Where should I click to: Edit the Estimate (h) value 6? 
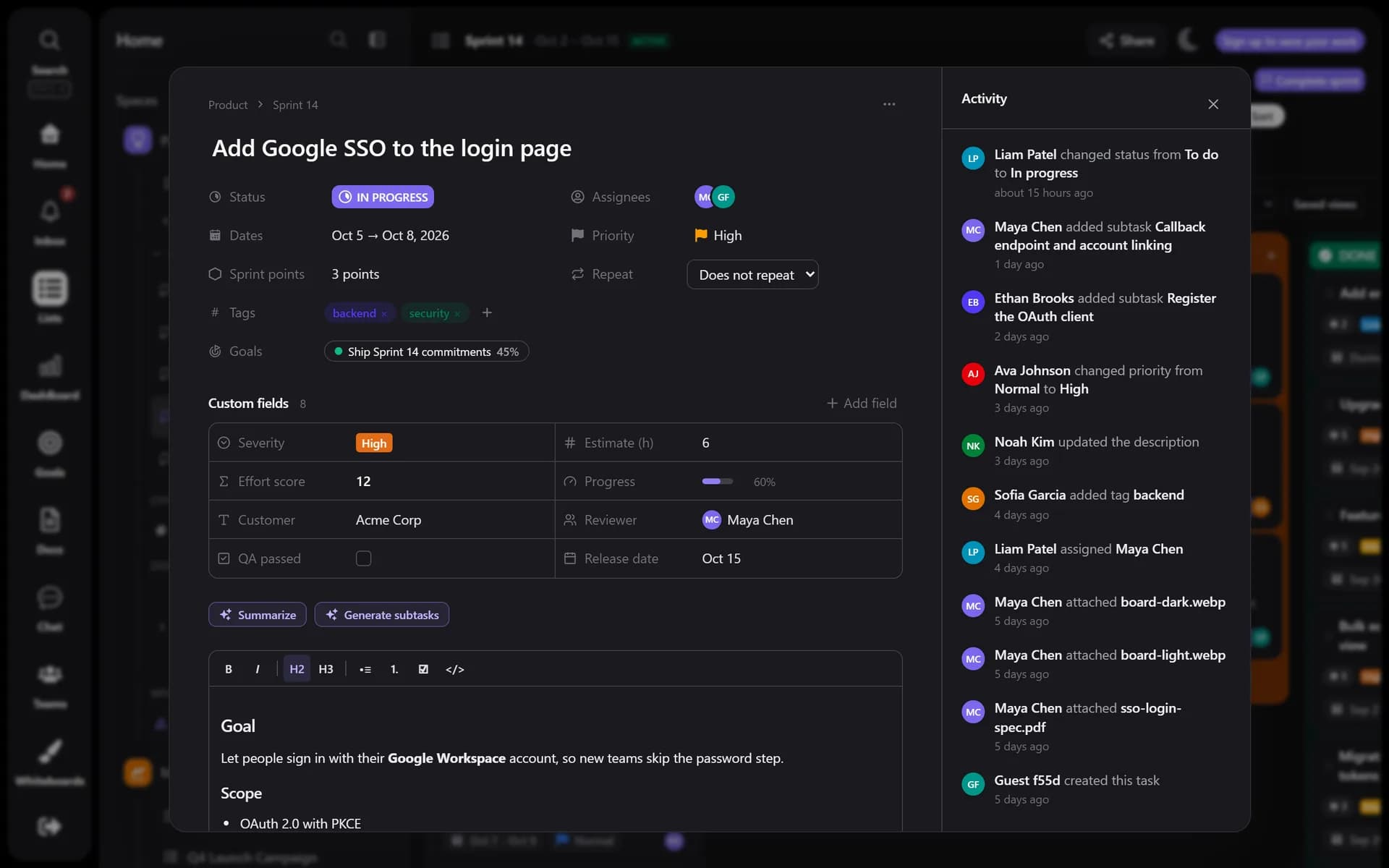tap(705, 443)
